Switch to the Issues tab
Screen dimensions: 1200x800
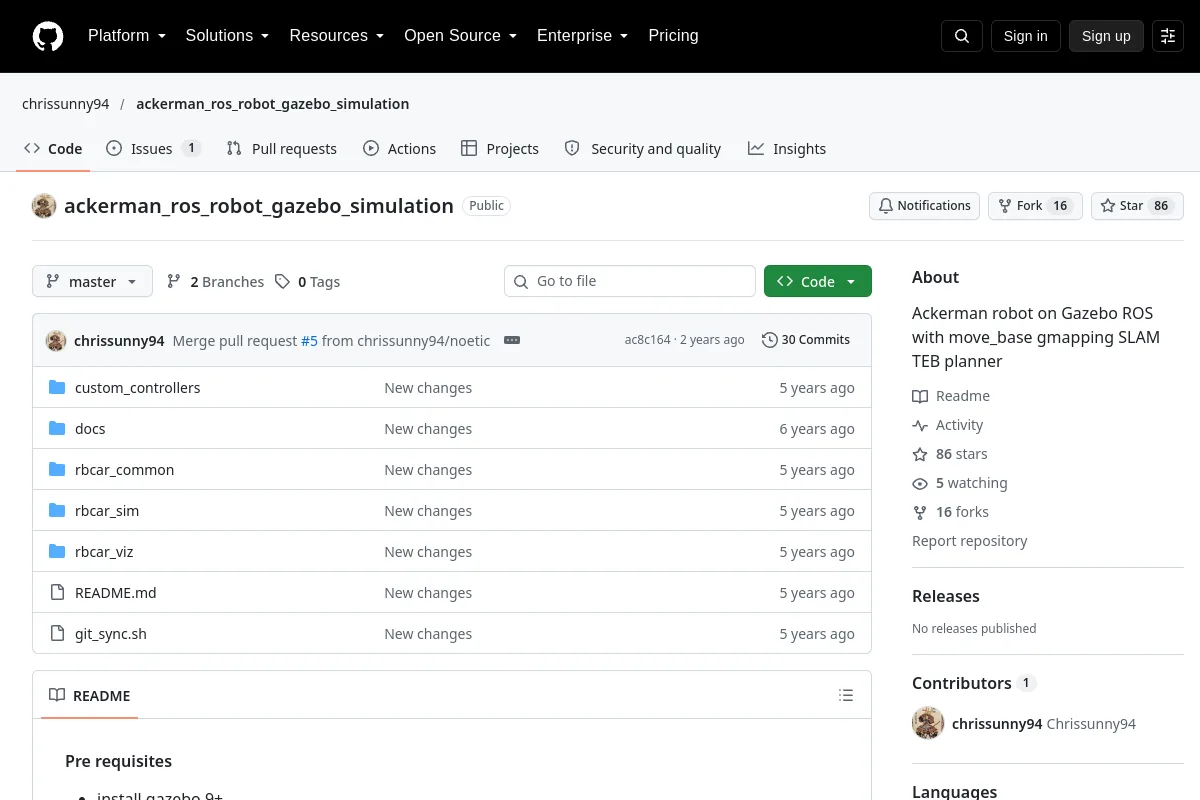pyautogui.click(x=153, y=148)
